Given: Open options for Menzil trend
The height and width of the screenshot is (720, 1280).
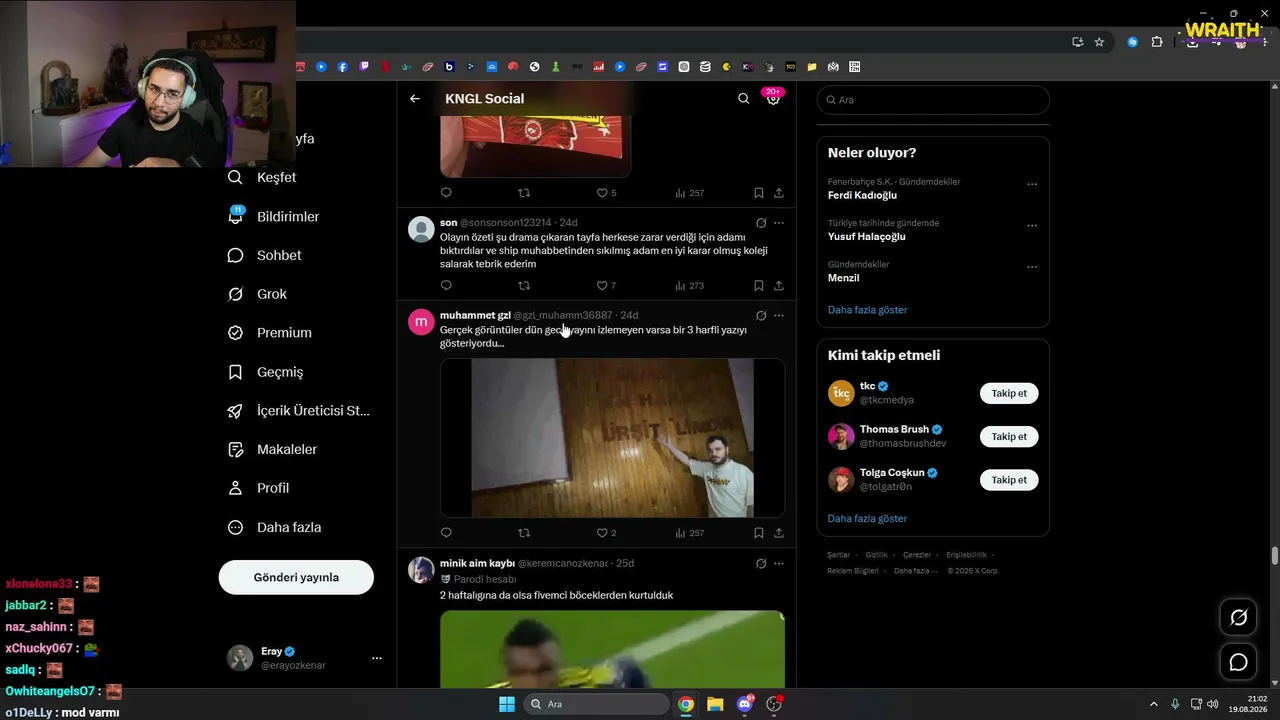Looking at the screenshot, I should tap(1032, 267).
